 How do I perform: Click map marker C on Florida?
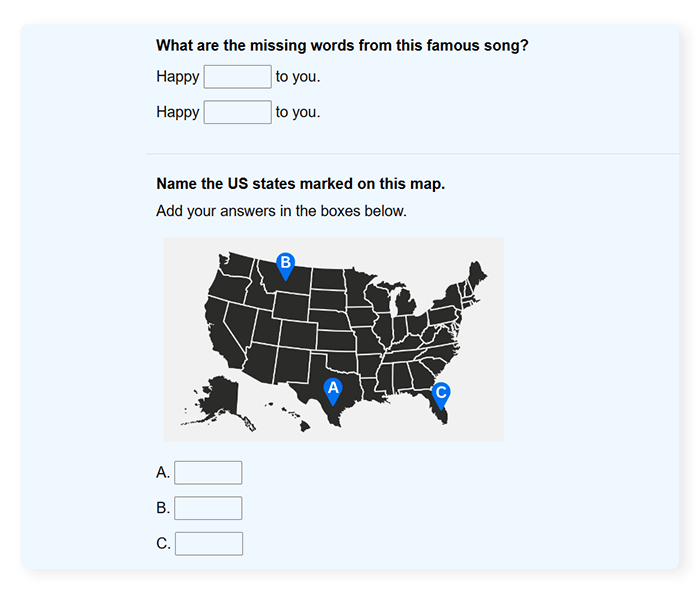pos(441,394)
